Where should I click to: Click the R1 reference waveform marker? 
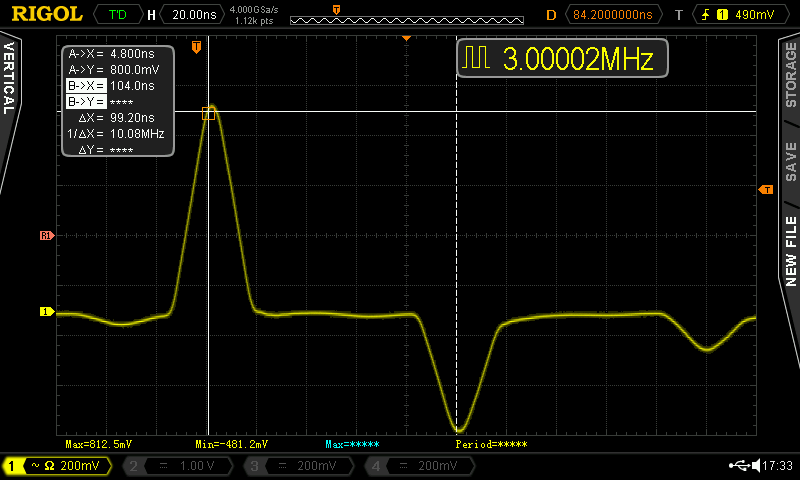[x=47, y=235]
